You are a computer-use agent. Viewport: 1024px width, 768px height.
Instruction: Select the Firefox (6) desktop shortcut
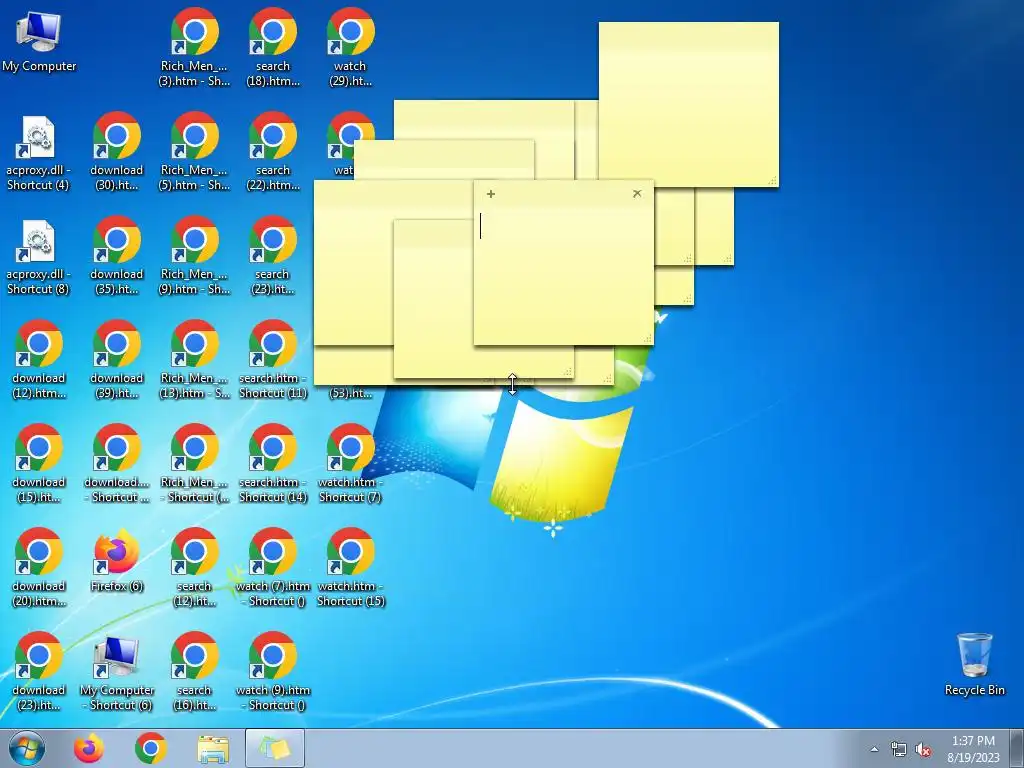[x=117, y=560]
